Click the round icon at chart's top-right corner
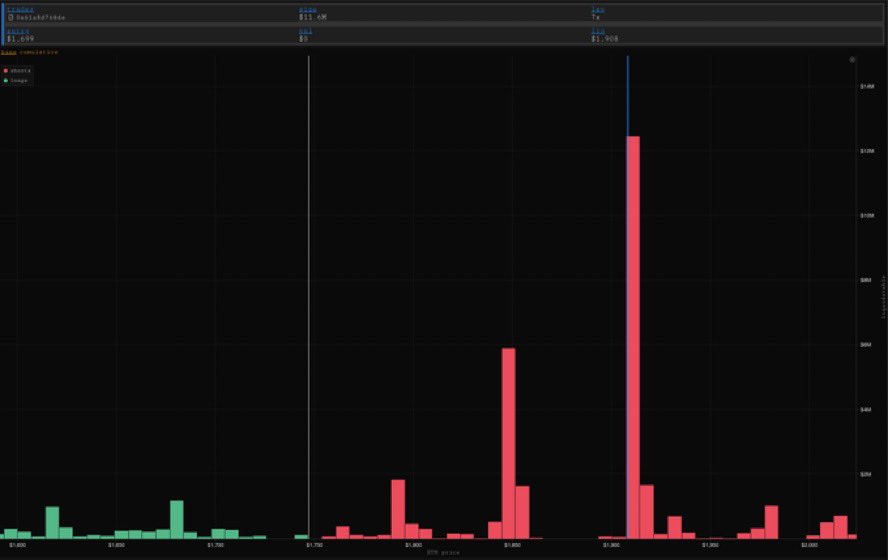 pos(852,60)
